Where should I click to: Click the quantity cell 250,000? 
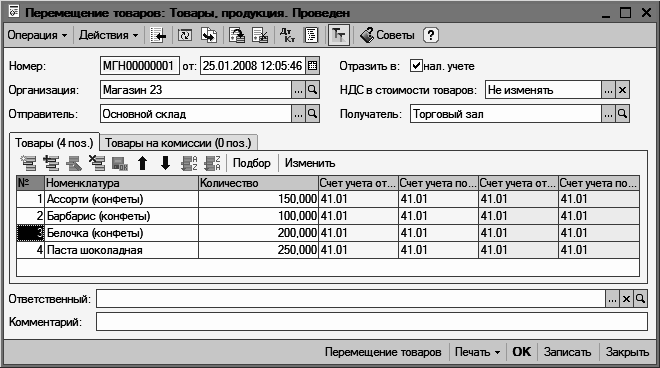(258, 250)
